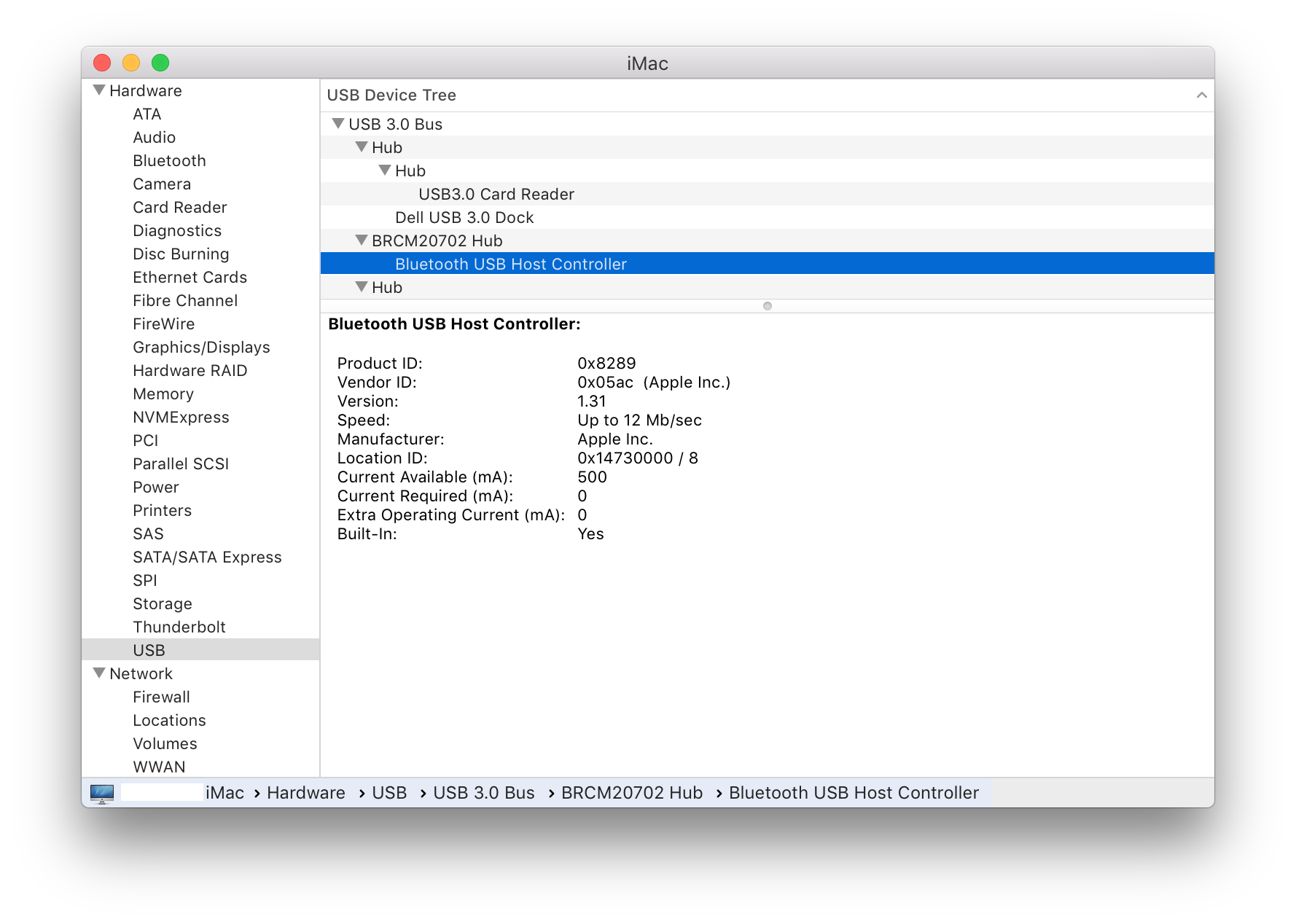1296x924 pixels.
Task: Collapse the USB 3.0 Bus disclosure triangle
Action: [338, 124]
